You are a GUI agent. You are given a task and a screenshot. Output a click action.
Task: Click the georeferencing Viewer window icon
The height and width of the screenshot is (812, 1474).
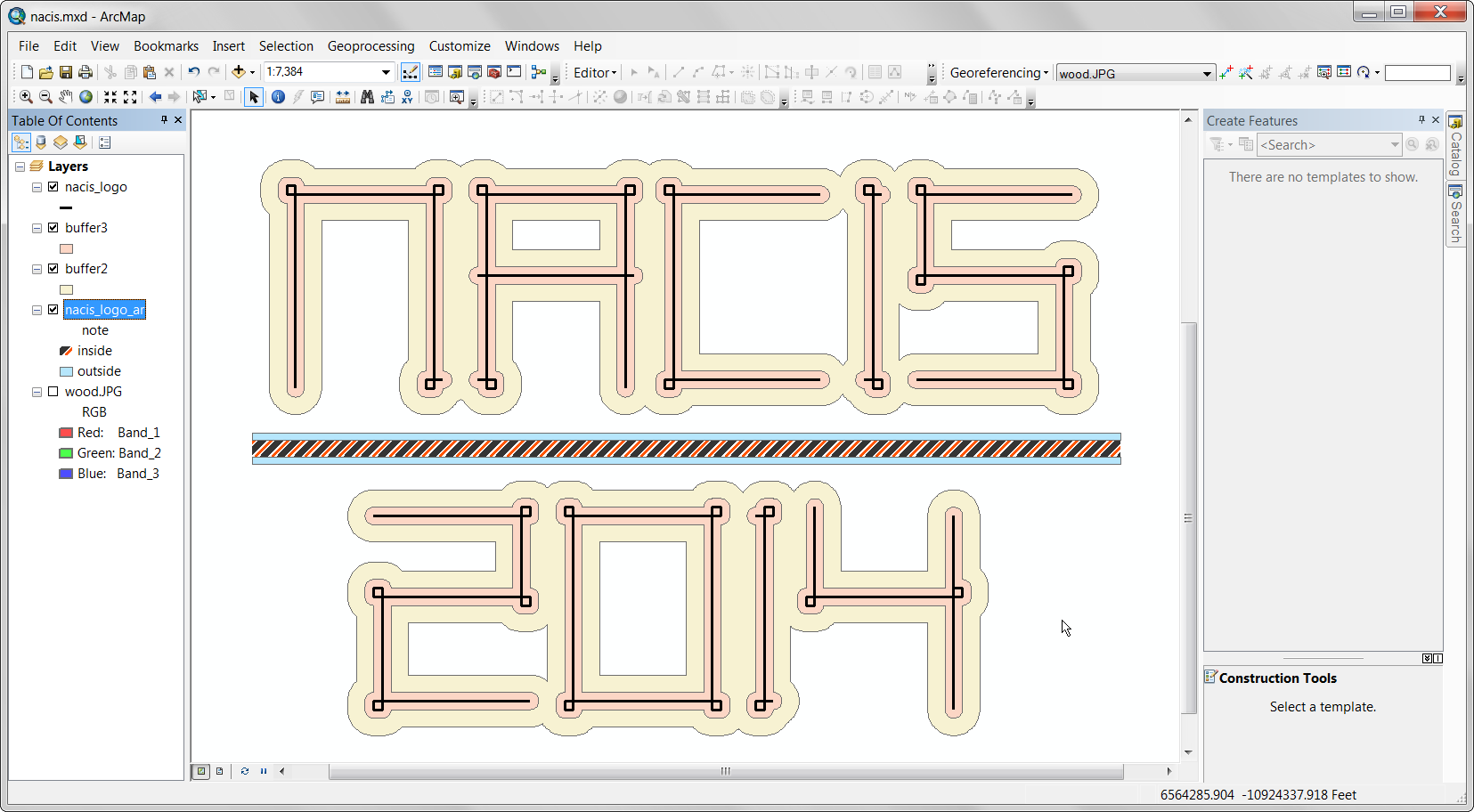click(1324, 72)
